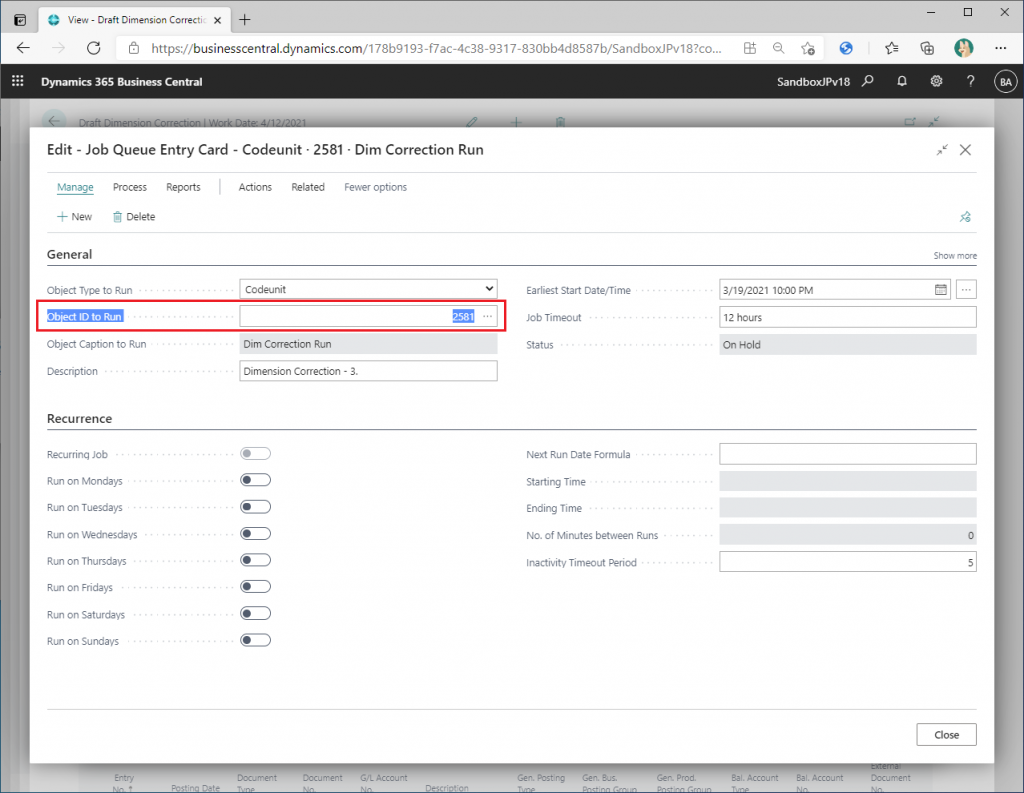Open the browser Favorites list
Viewport: 1024px width, 793px height.
point(891,48)
